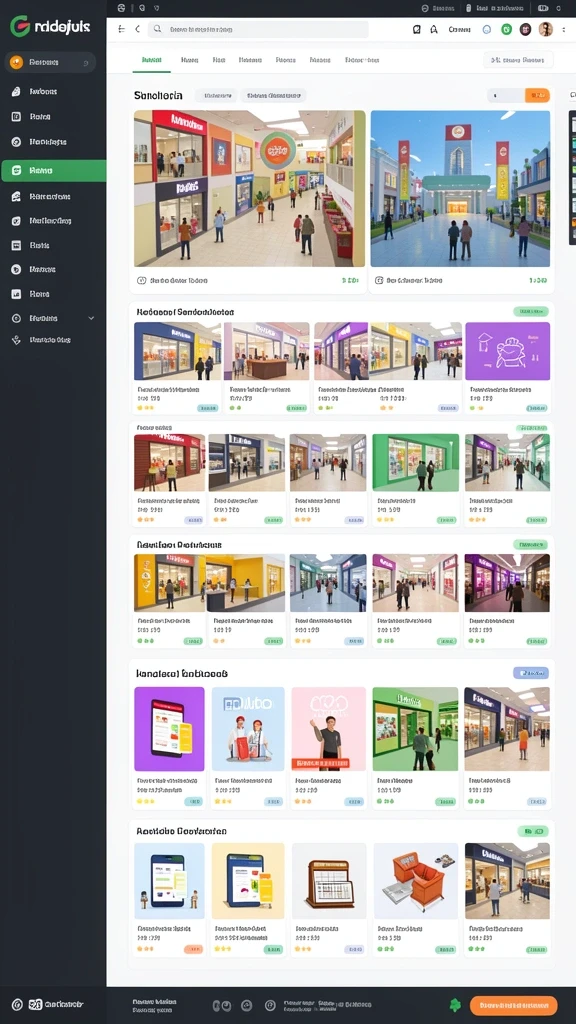This screenshot has width=576, height=1024.
Task: Open the notification bell in the top bar
Action: point(434,29)
